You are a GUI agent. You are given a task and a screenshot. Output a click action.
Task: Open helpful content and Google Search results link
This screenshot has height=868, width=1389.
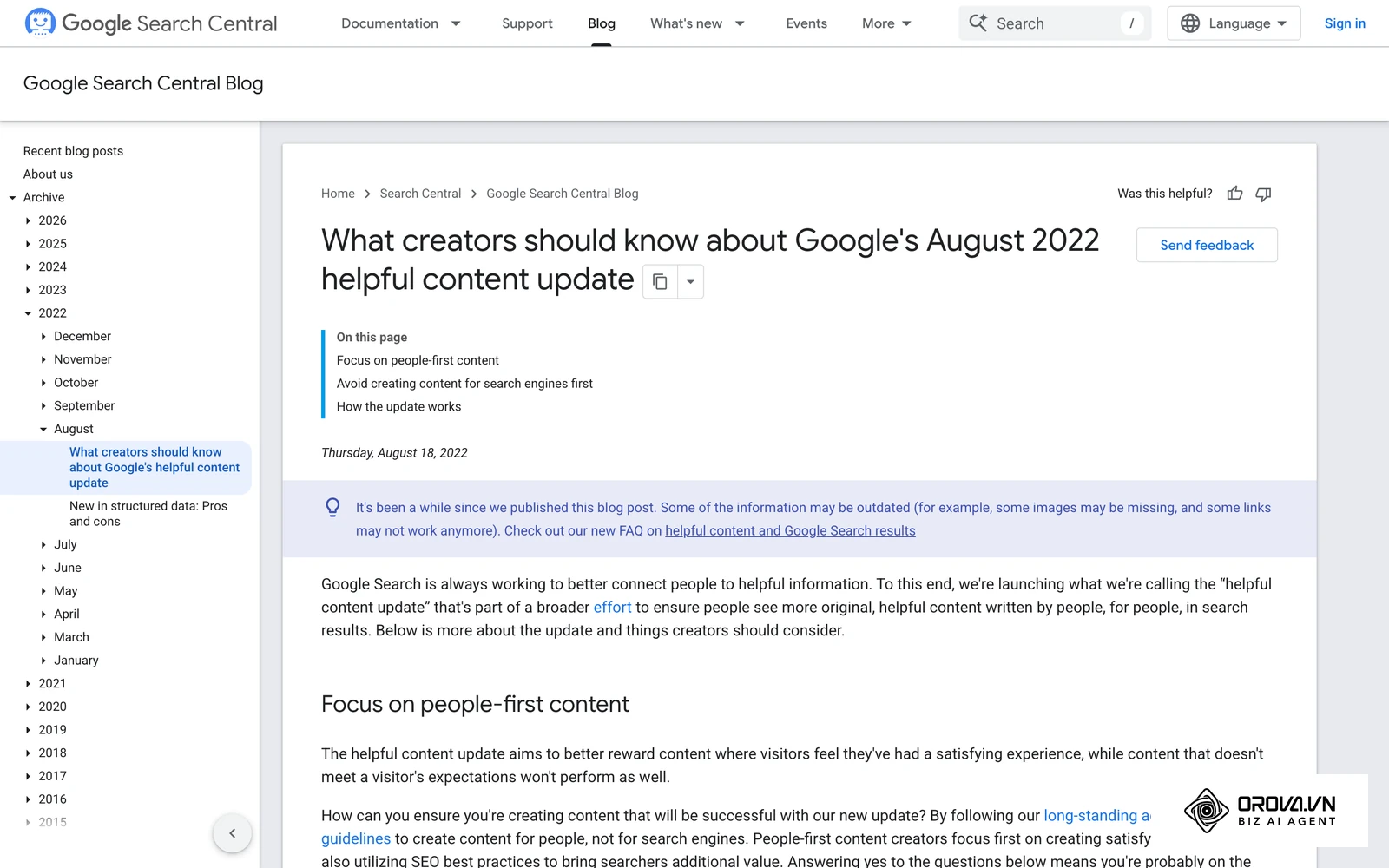coord(790,530)
